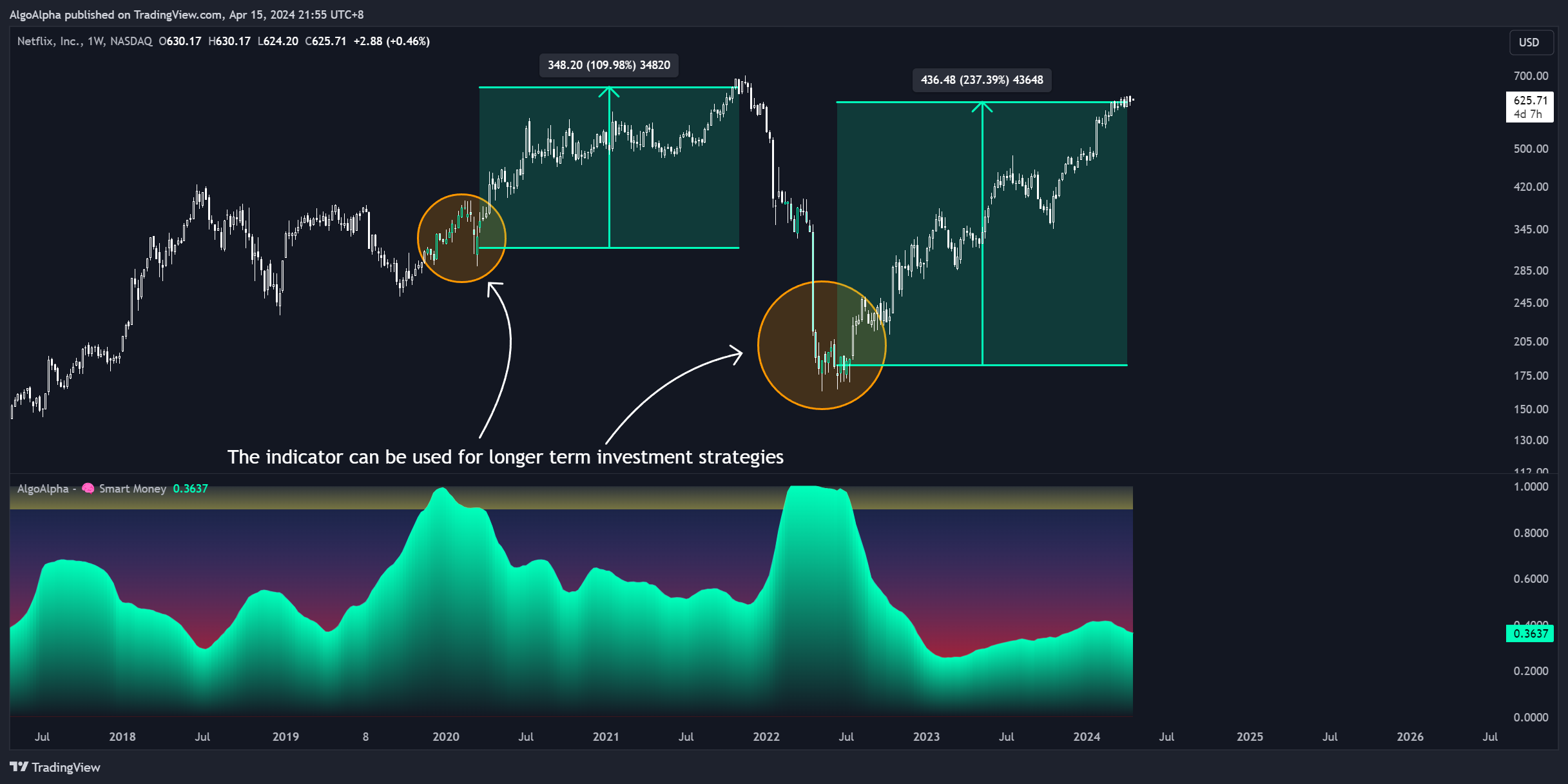
Task: Click the AlgoAlpha Smart Money indicator legend
Action: (92, 489)
